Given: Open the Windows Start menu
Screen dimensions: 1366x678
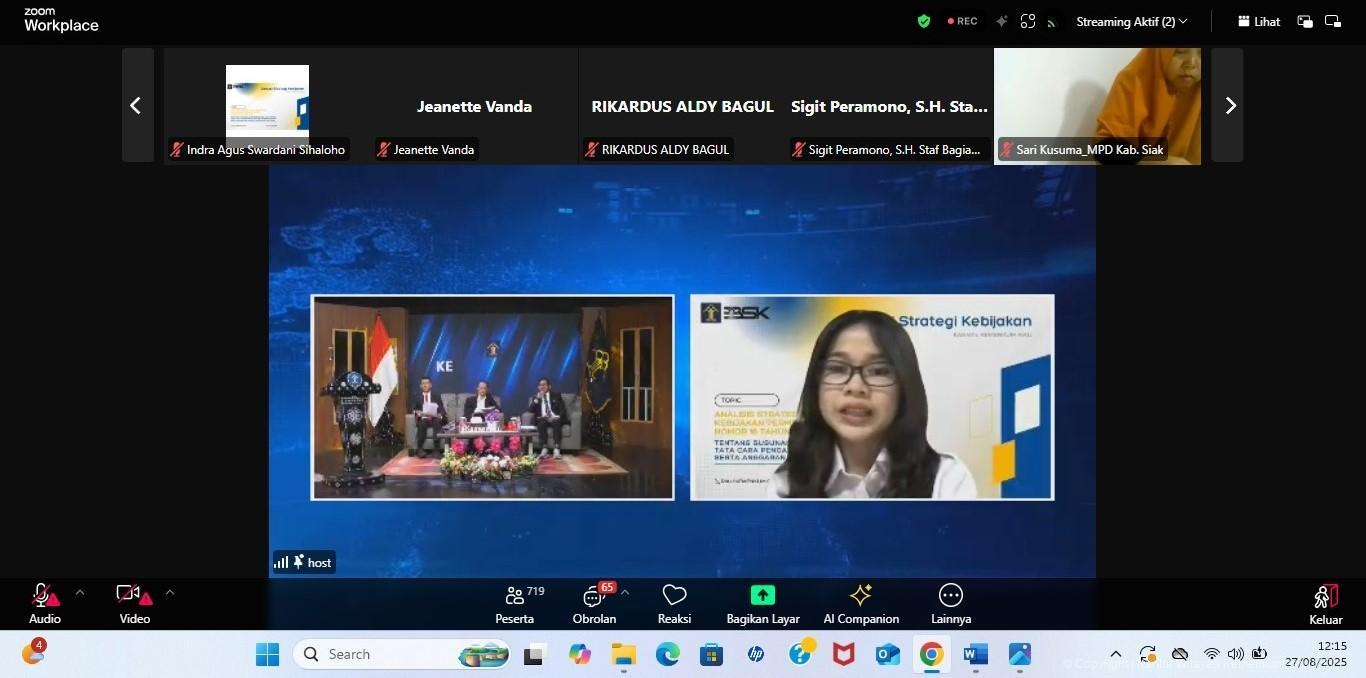Looking at the screenshot, I should click(267, 654).
